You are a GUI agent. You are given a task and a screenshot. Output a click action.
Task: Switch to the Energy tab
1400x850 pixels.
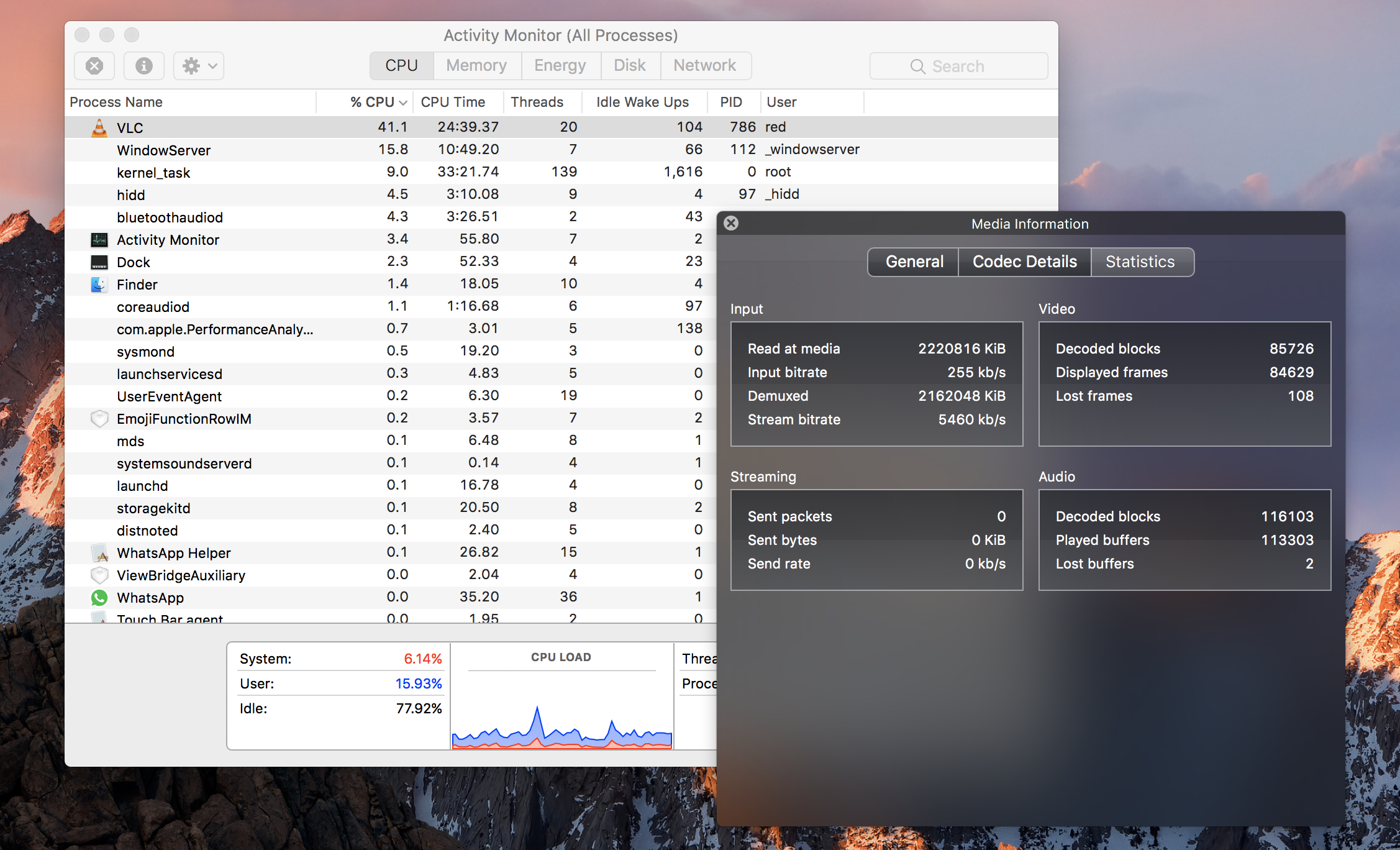click(560, 66)
